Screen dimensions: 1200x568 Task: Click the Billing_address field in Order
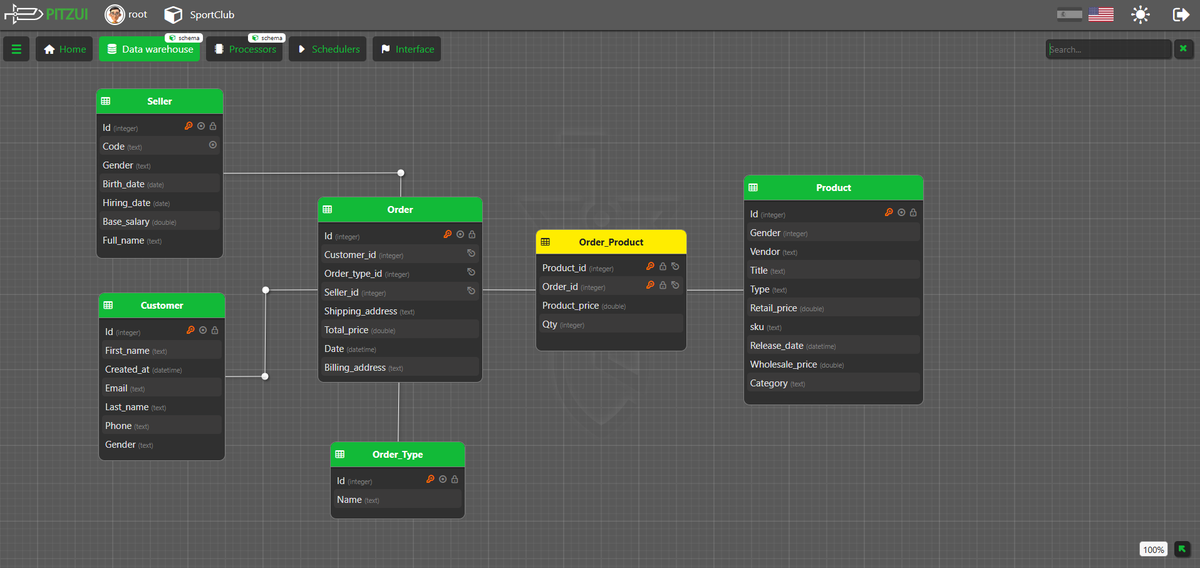(400, 367)
